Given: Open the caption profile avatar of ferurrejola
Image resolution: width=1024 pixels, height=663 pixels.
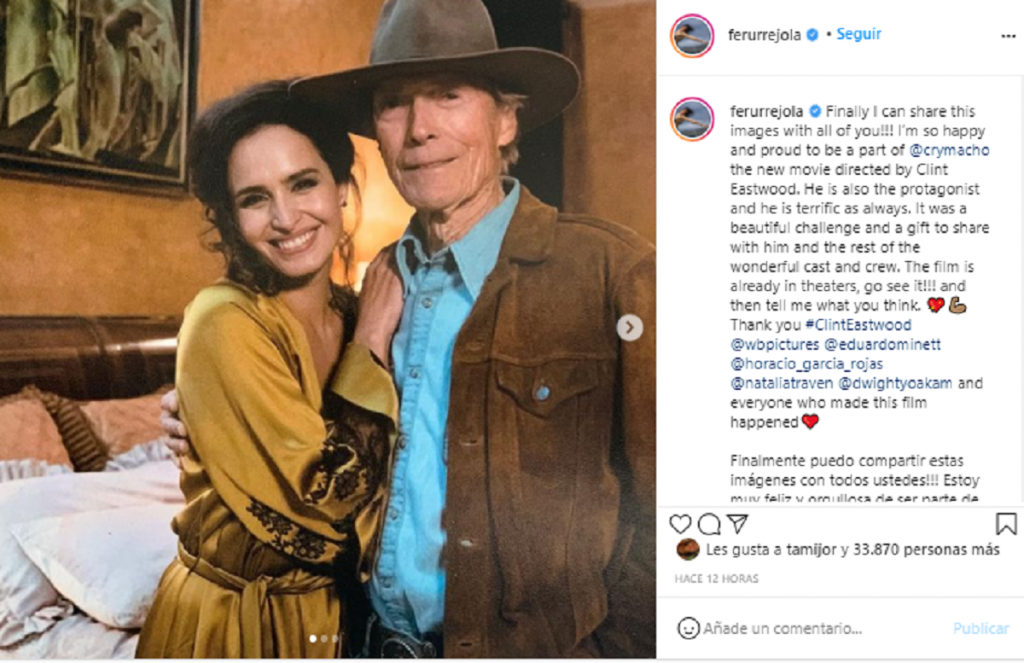Looking at the screenshot, I should click(x=692, y=119).
